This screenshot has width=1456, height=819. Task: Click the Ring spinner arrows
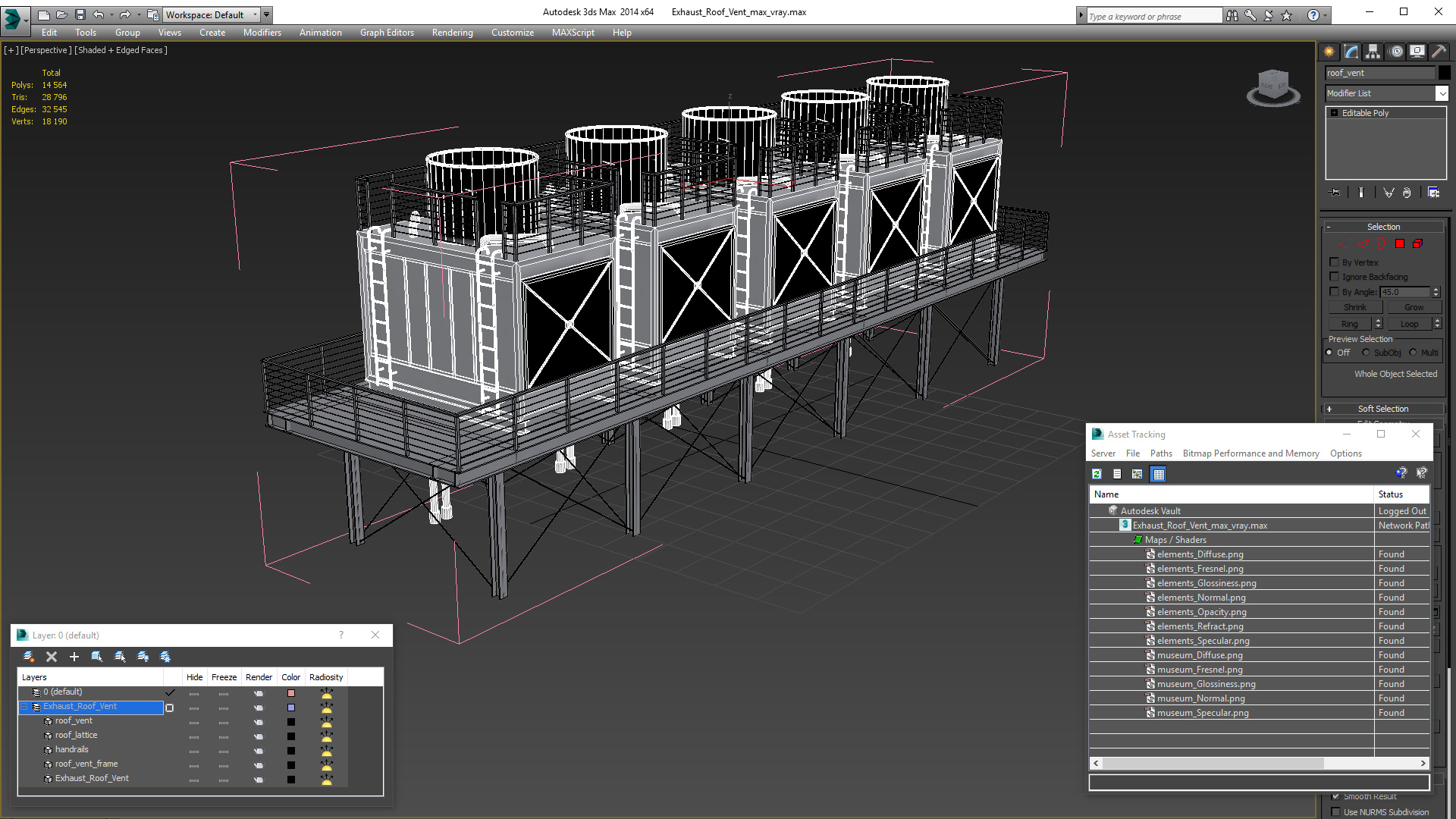1378,324
